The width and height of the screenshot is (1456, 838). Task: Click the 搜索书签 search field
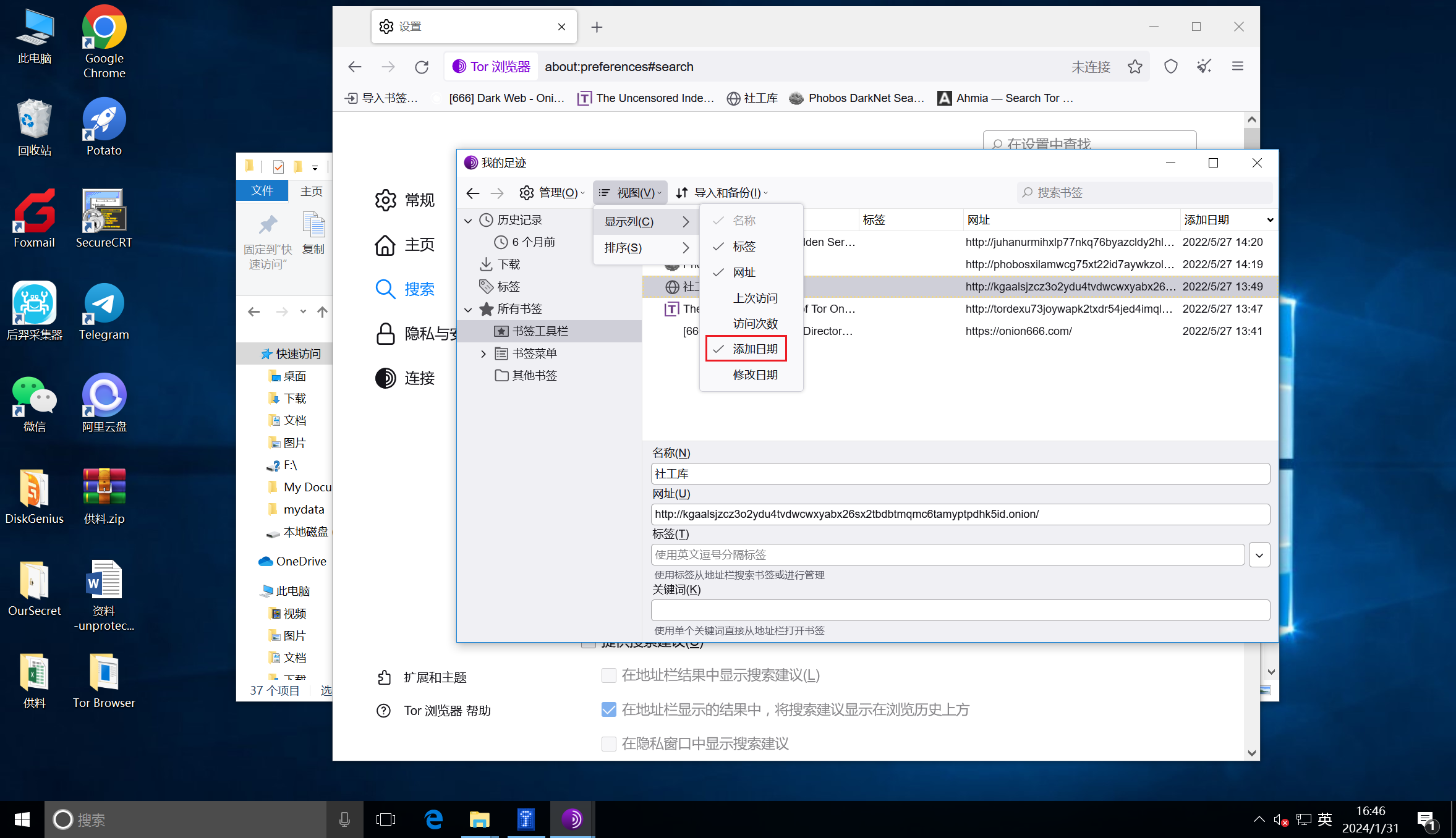pos(1145,193)
